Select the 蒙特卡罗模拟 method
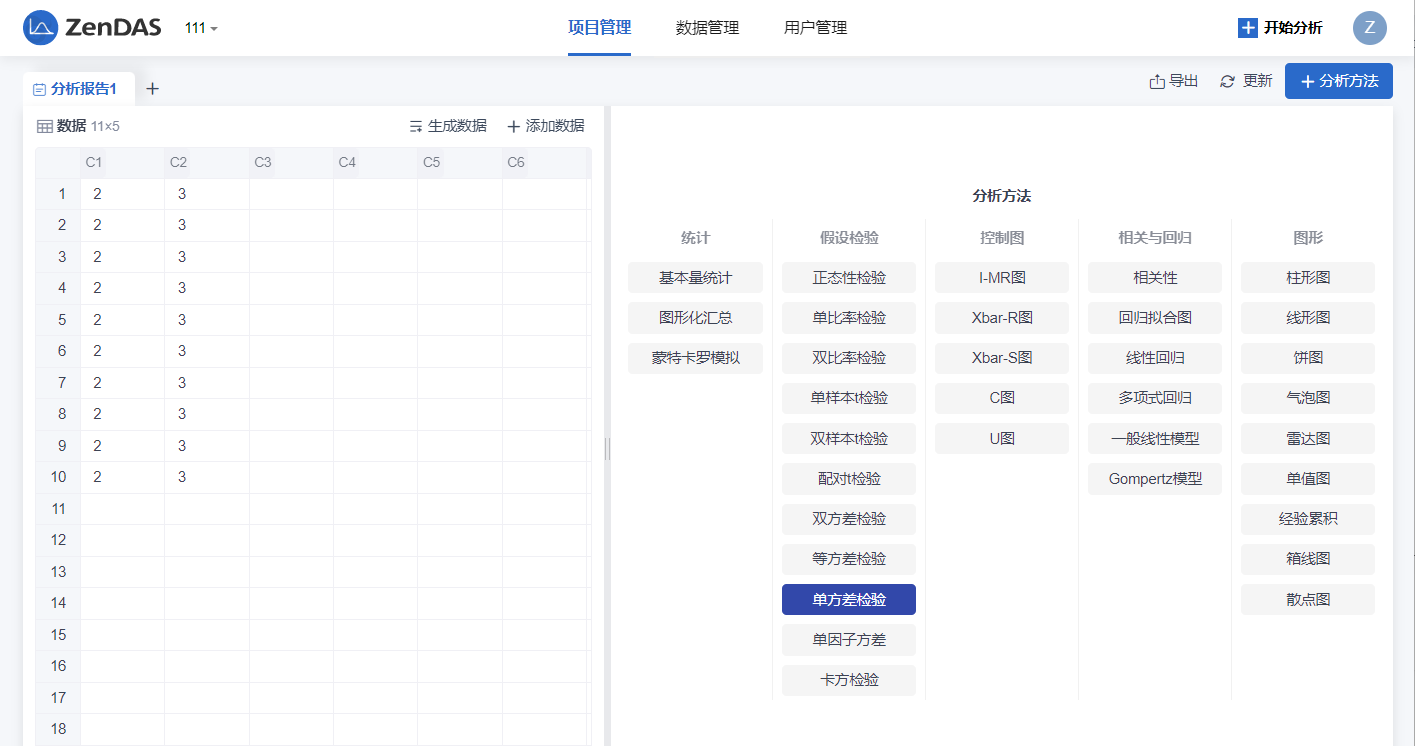The height and width of the screenshot is (746, 1415). click(695, 358)
